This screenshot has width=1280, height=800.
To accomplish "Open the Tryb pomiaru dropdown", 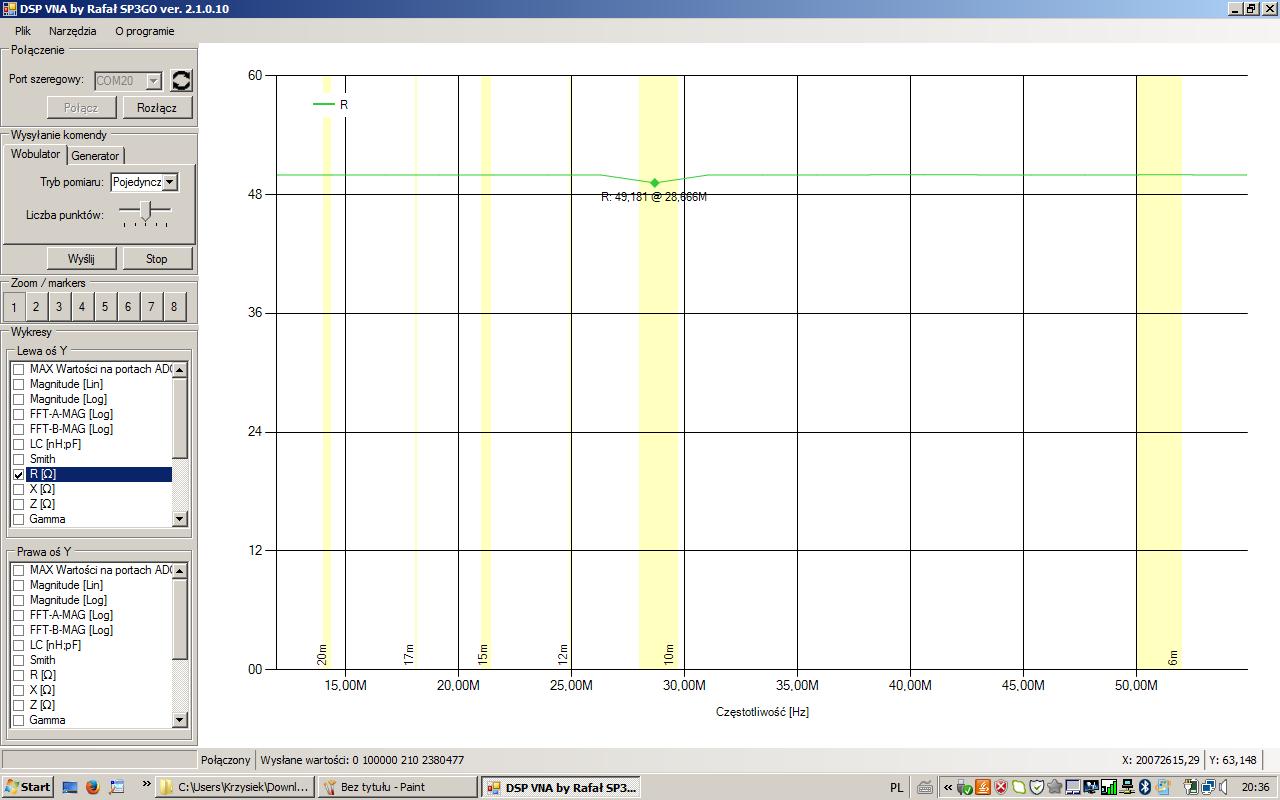I will [170, 182].
